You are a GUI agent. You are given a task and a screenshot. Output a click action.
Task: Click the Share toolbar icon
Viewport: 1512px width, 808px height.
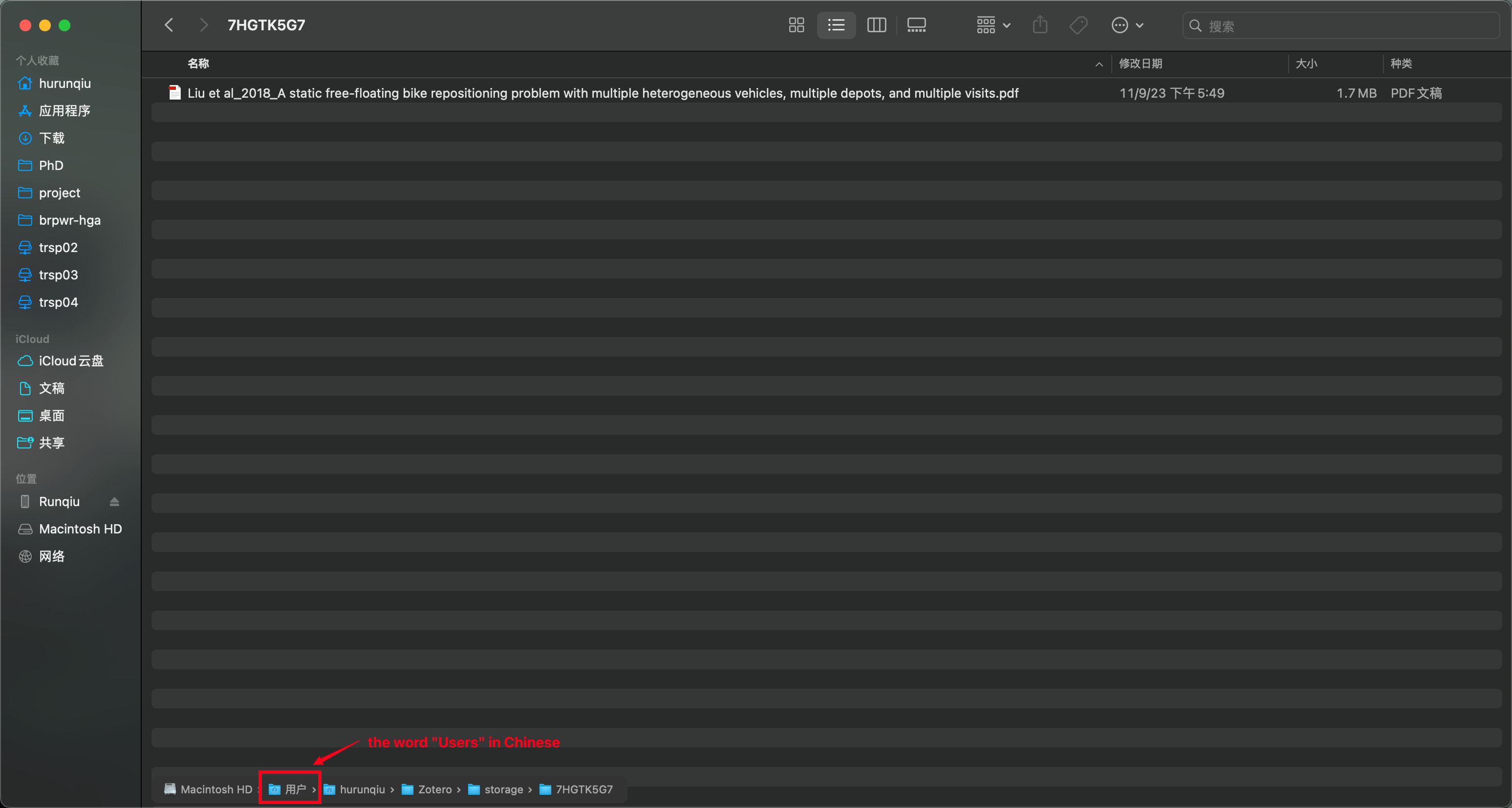click(1039, 25)
